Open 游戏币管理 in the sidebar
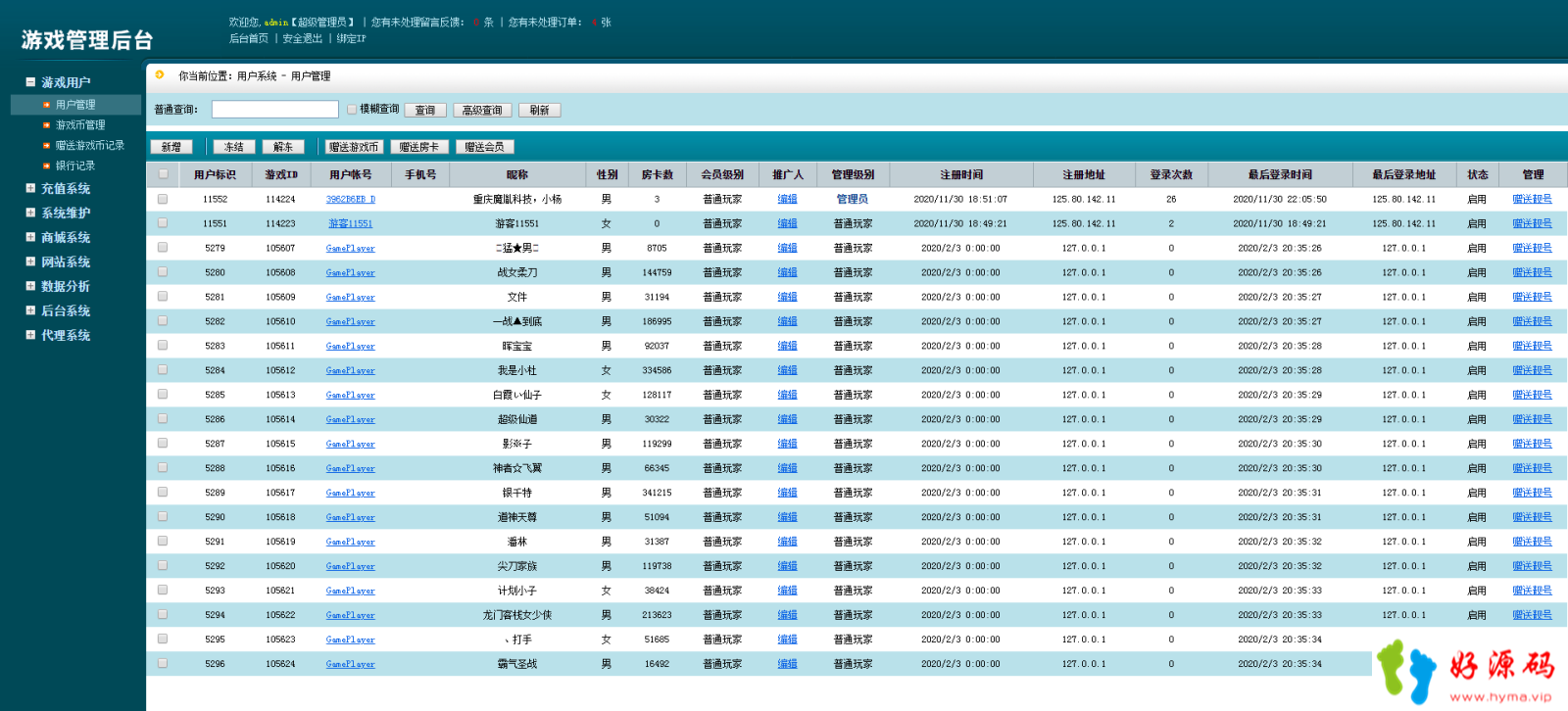Image resolution: width=1568 pixels, height=711 pixels. [80, 125]
